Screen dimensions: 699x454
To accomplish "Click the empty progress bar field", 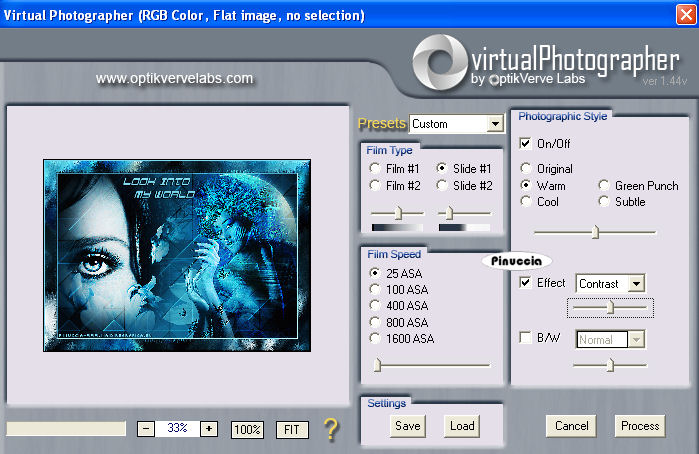I will click(66, 429).
